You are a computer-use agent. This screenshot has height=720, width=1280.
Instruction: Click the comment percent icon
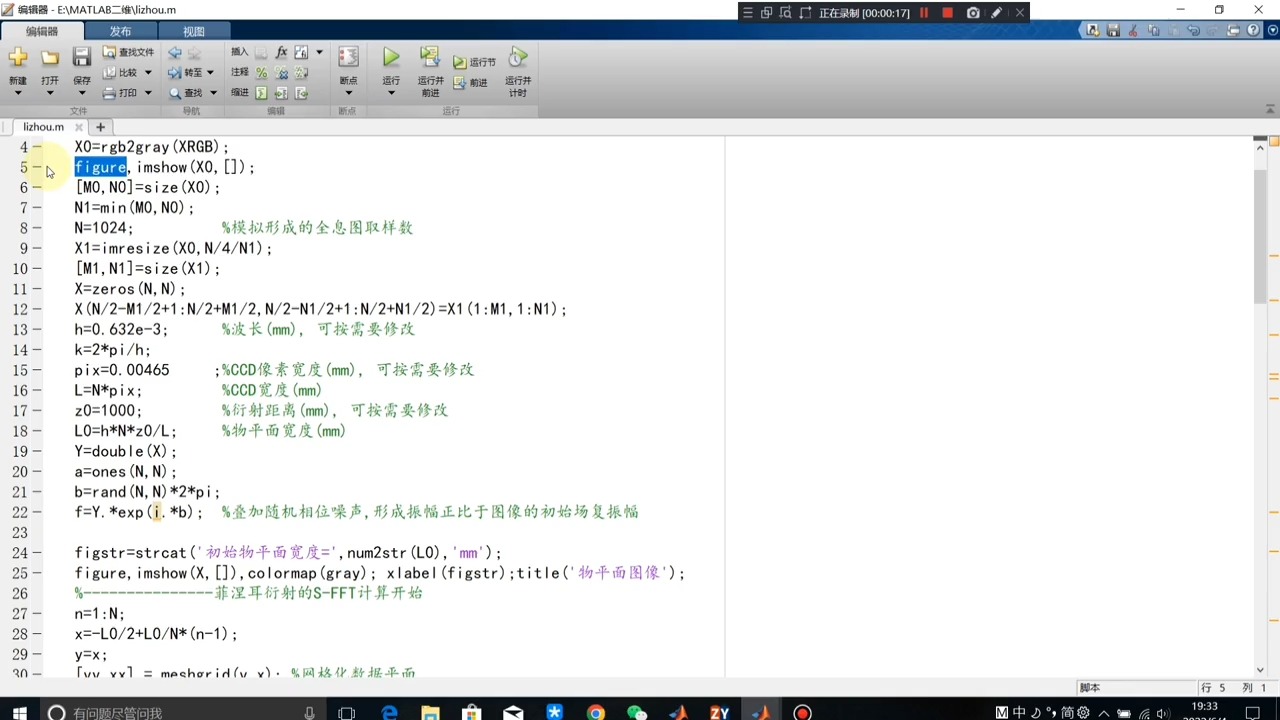261,72
